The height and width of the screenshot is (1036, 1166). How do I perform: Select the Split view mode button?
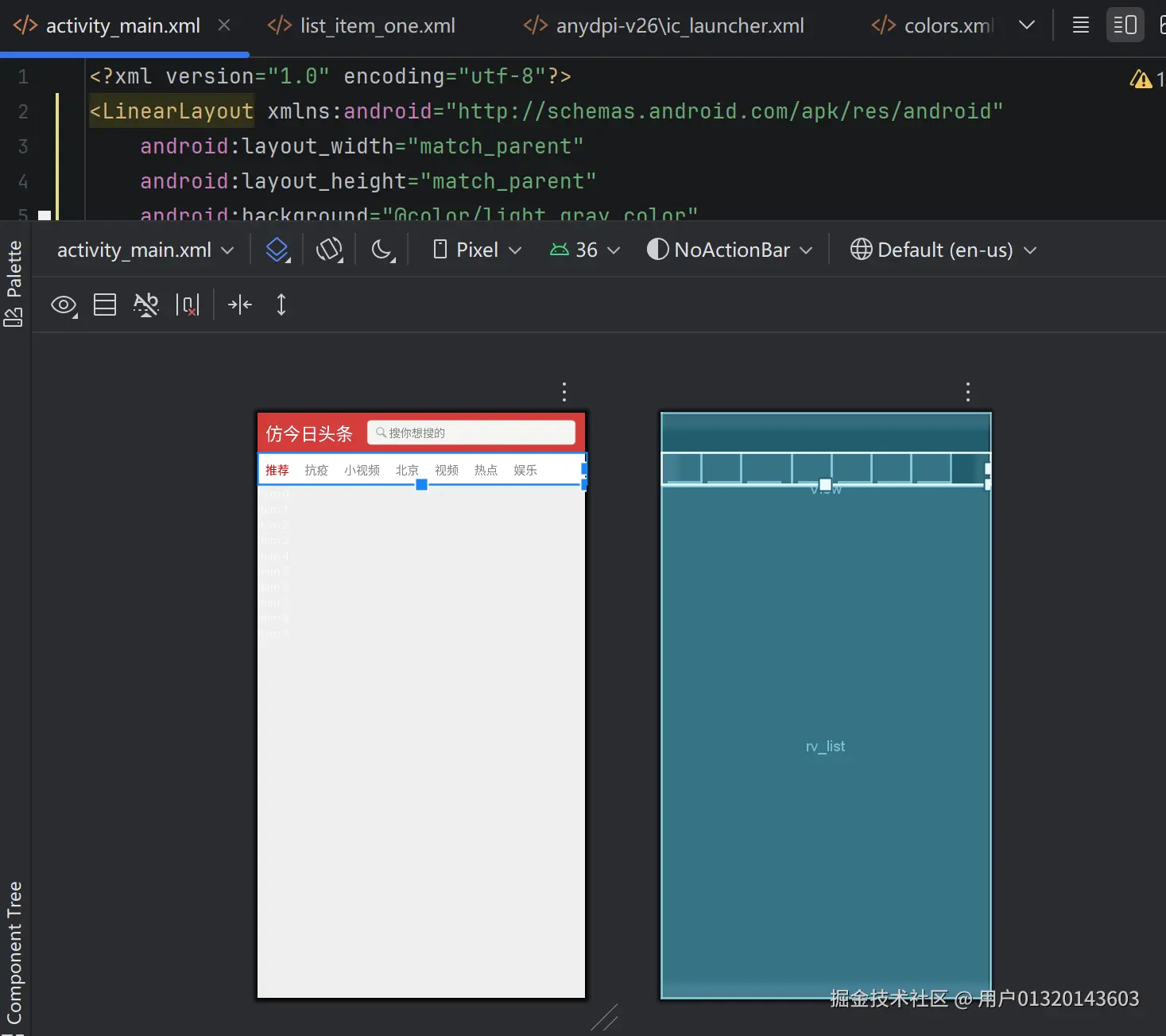click(1125, 25)
